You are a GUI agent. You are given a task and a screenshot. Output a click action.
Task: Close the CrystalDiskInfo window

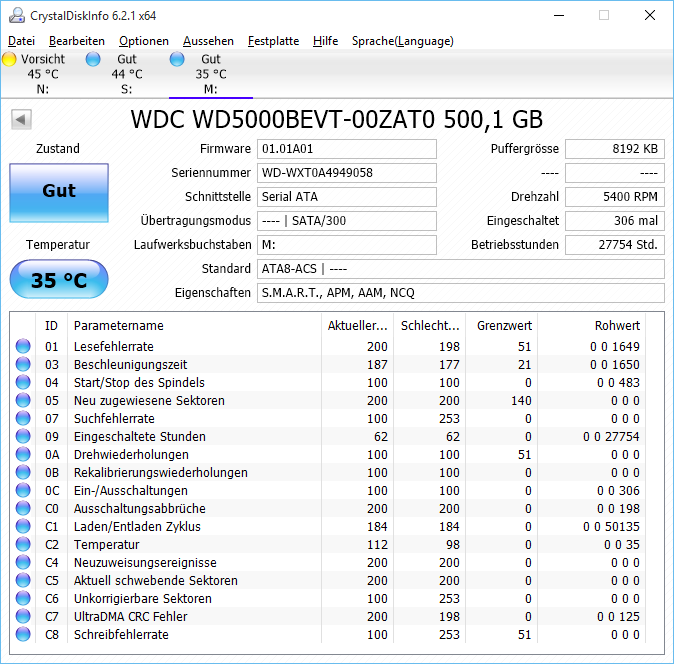[650, 15]
